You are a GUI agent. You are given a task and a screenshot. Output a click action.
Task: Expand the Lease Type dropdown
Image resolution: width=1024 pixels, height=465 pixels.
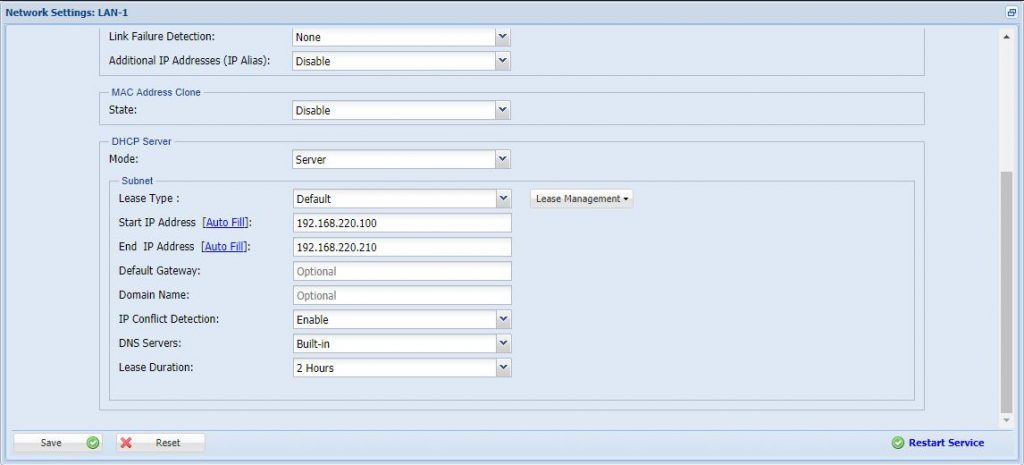coord(503,199)
